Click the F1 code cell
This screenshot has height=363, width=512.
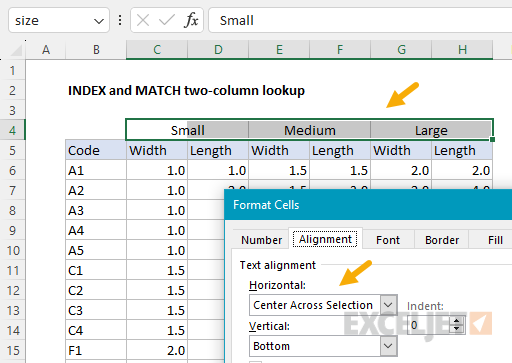pyautogui.click(x=96, y=350)
